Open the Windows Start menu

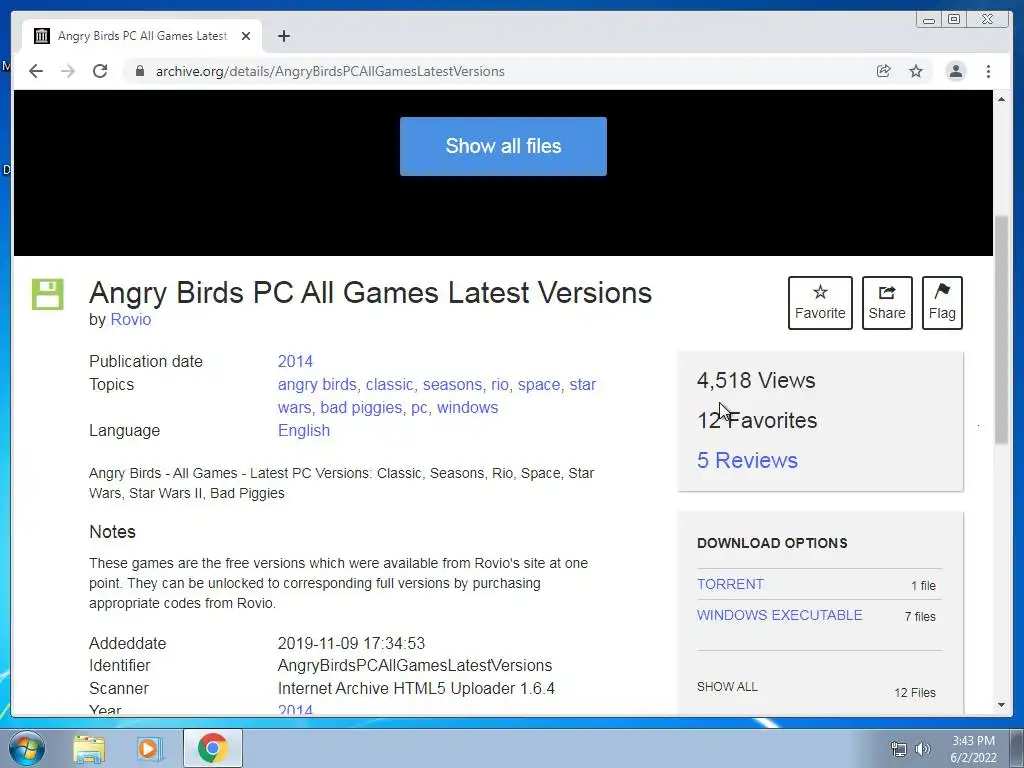click(25, 748)
